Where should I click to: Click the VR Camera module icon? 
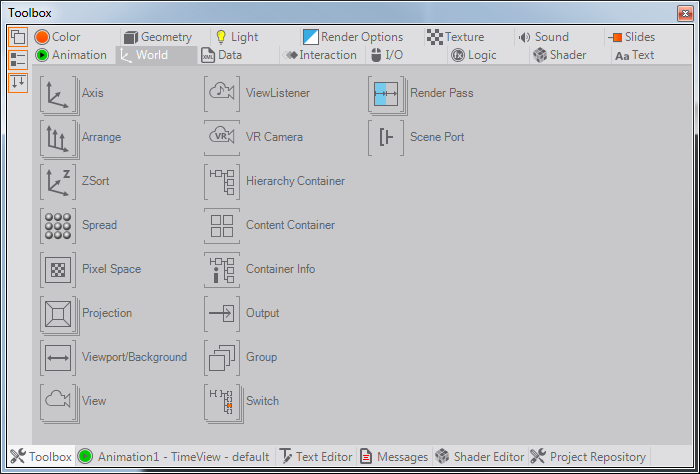(x=222, y=138)
